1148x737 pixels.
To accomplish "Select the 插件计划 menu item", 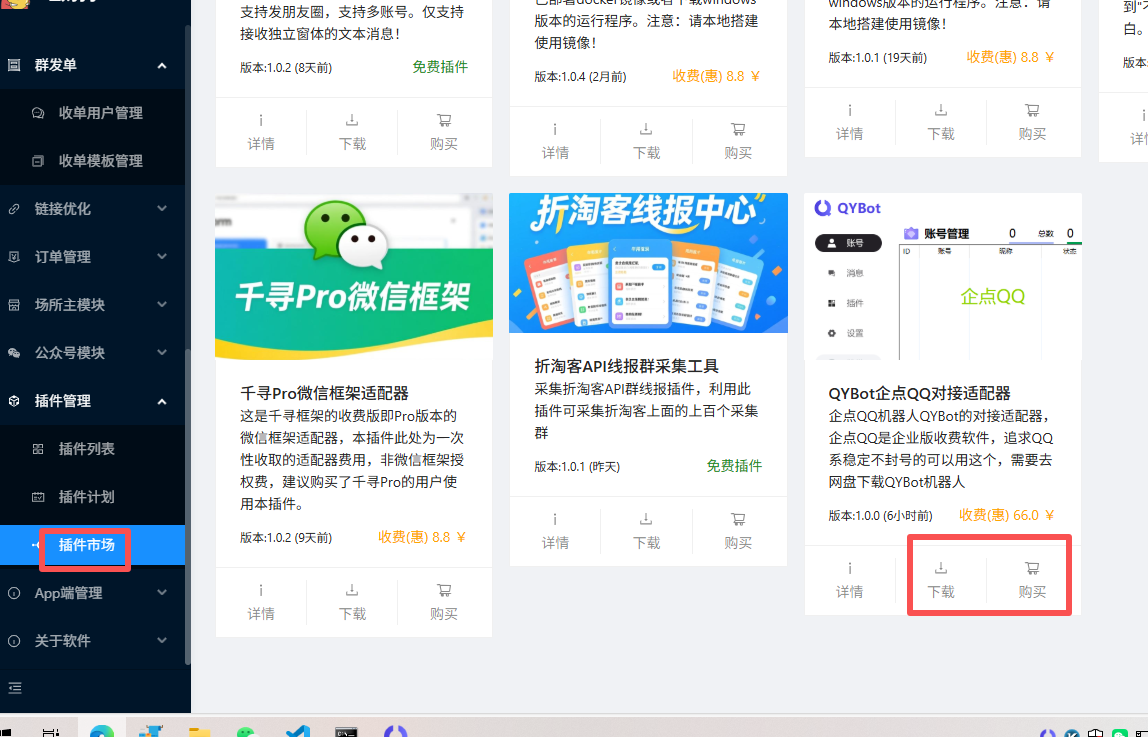I will (86, 497).
